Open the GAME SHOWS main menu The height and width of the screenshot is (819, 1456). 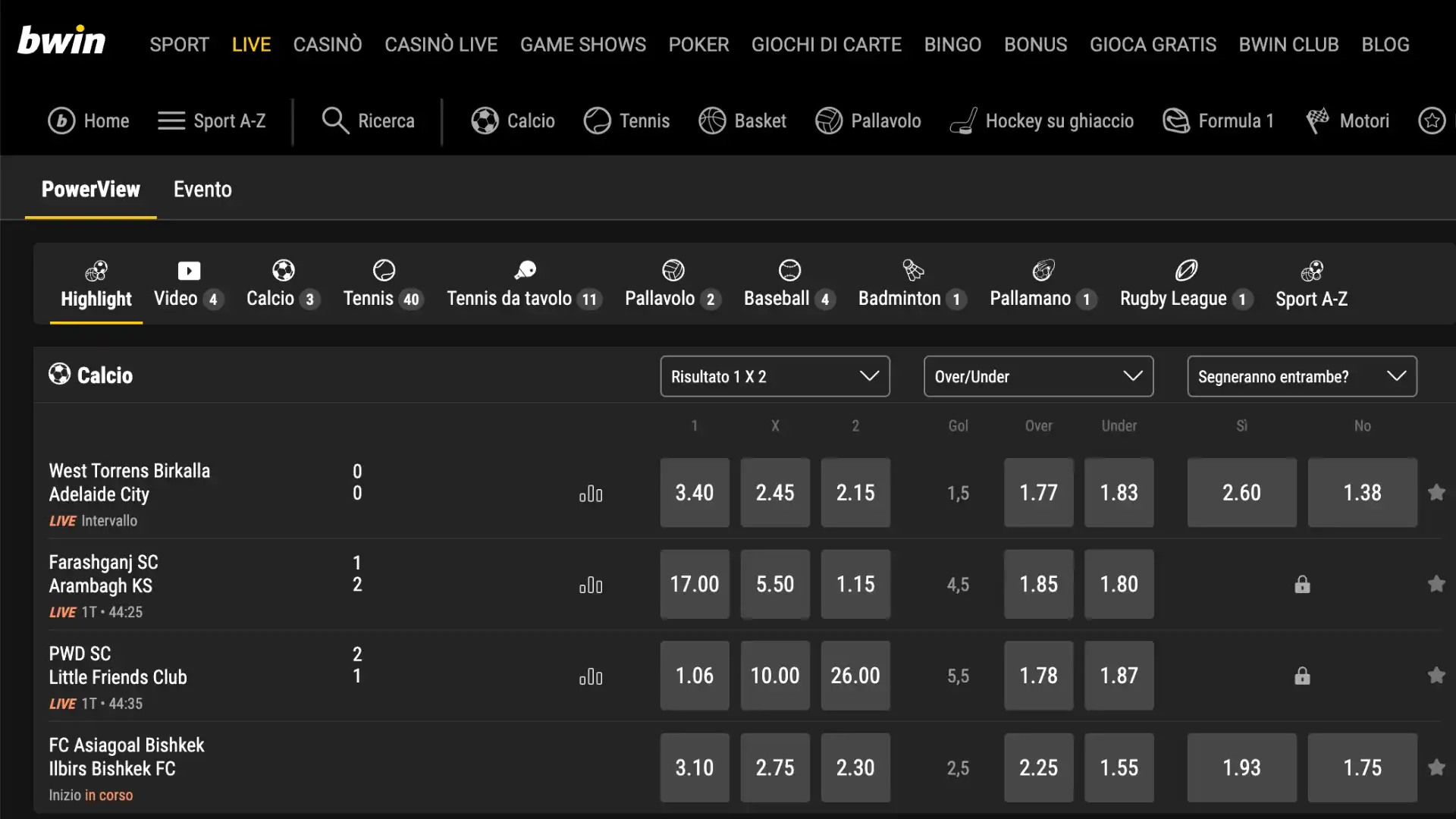click(x=583, y=45)
